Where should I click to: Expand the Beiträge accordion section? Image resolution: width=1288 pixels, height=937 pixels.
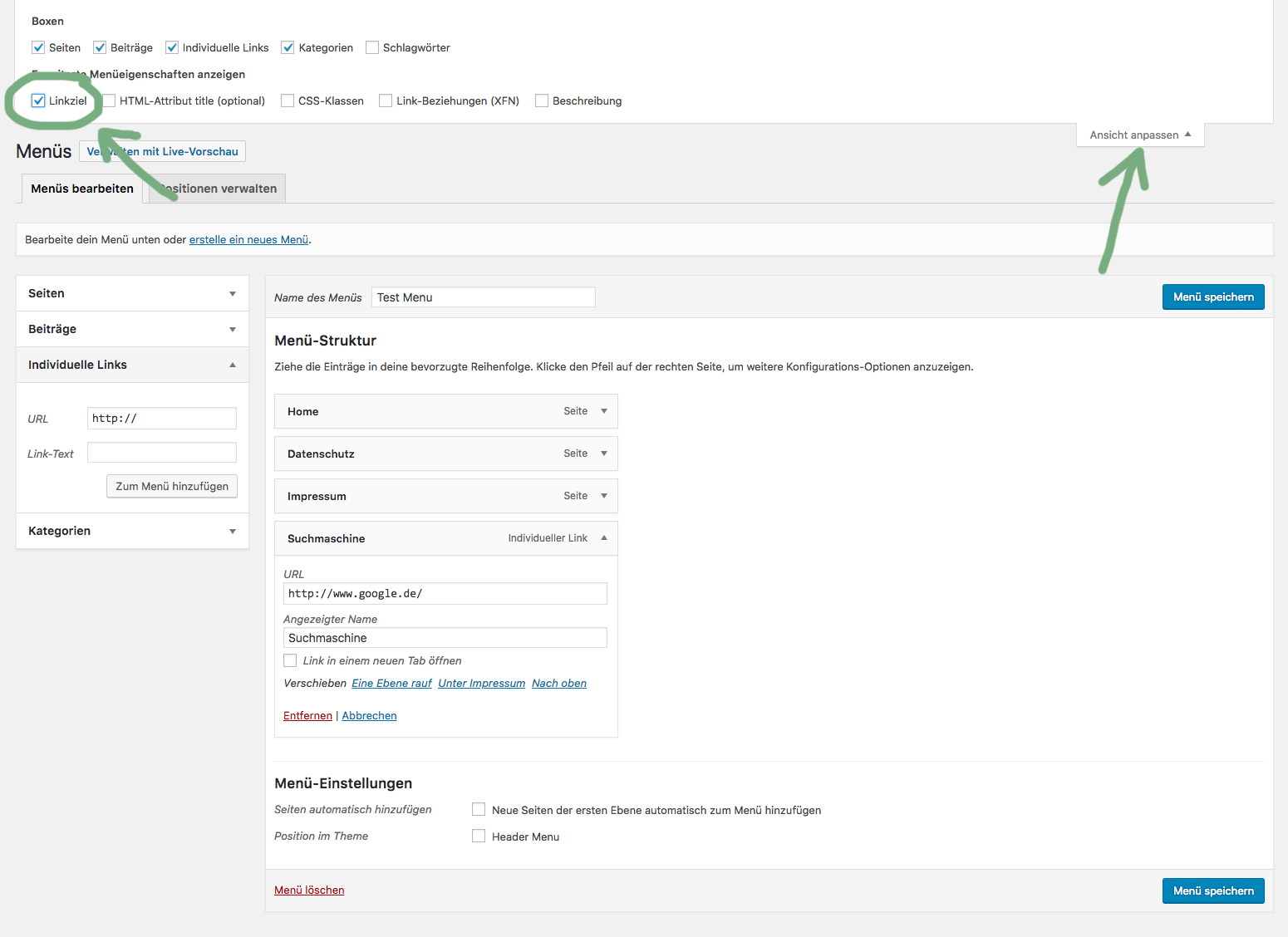(x=132, y=329)
